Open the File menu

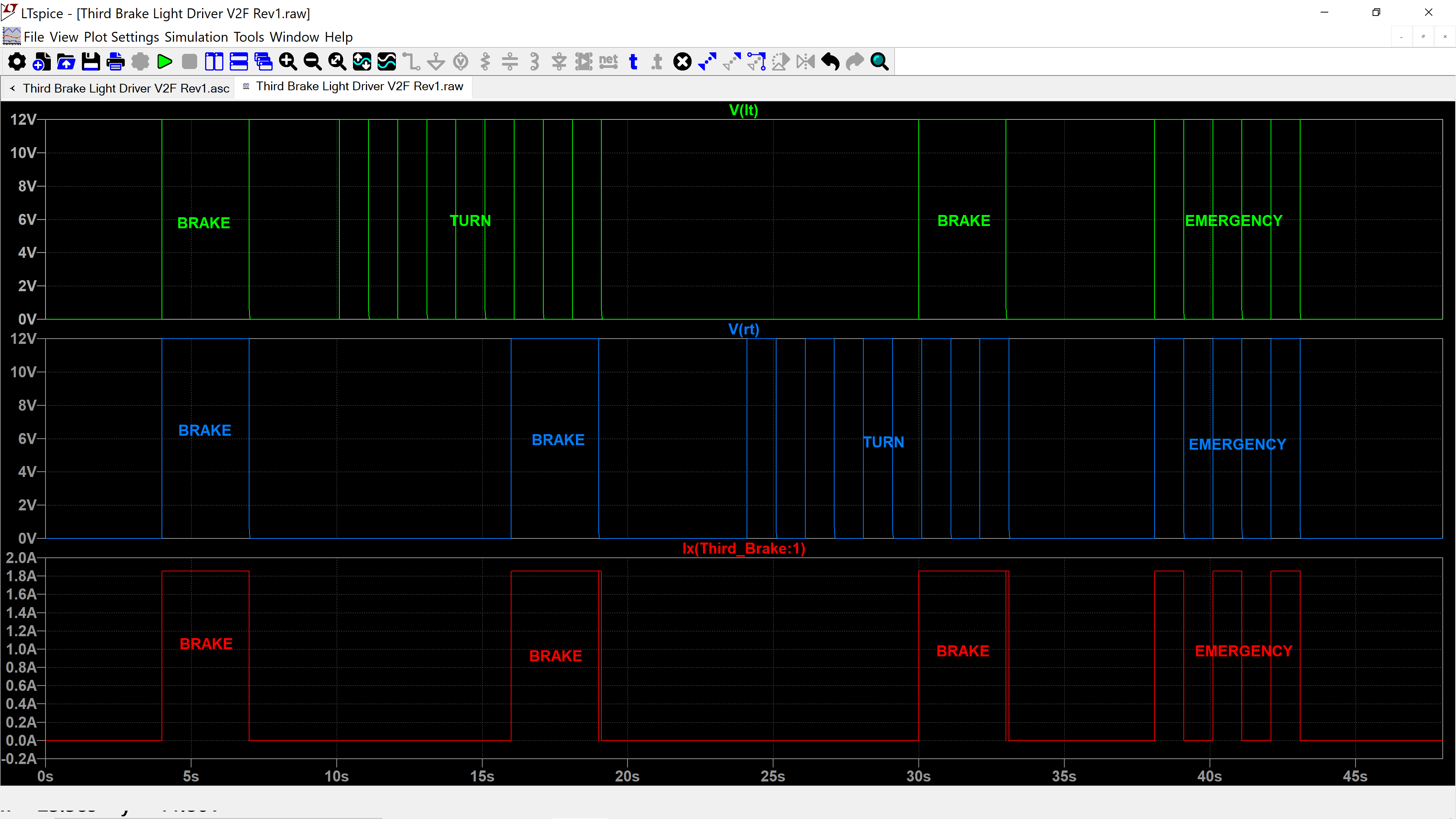(34, 37)
